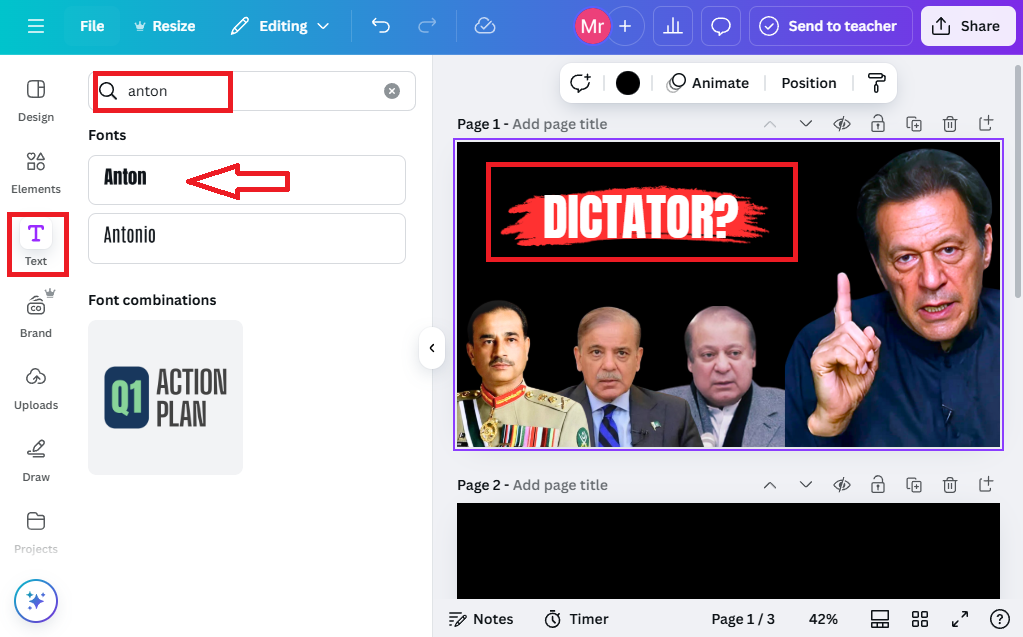Redo the last action

coord(427,26)
